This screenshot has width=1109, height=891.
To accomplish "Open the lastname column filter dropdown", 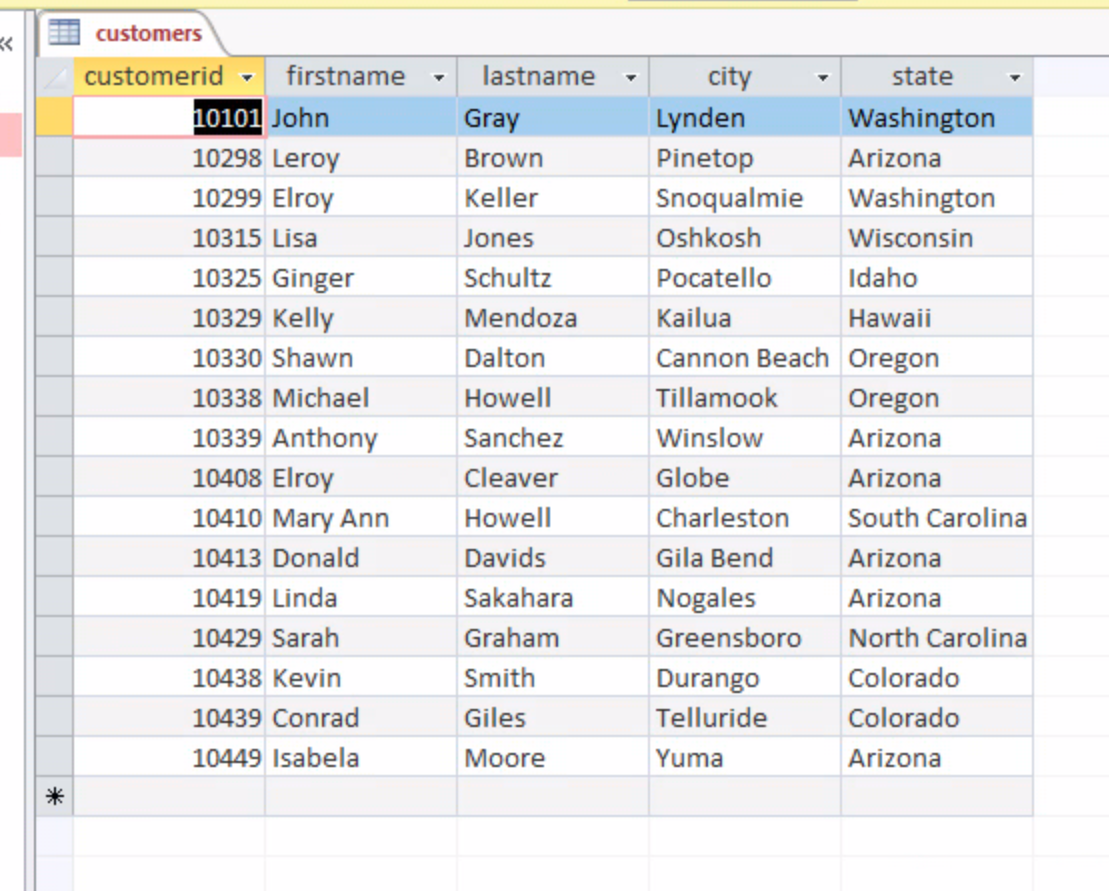I will tap(631, 77).
